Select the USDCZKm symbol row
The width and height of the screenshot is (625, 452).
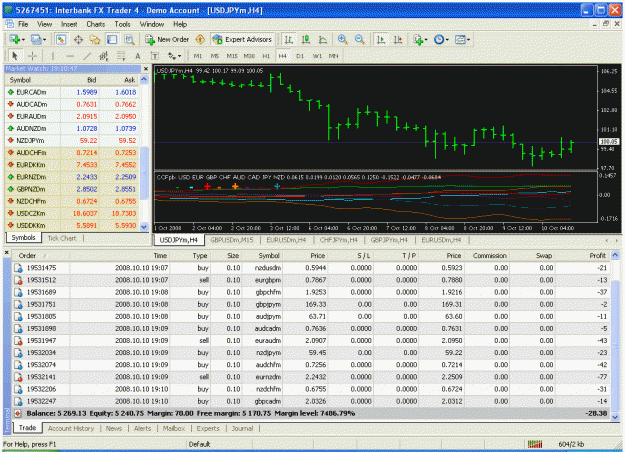(x=73, y=213)
